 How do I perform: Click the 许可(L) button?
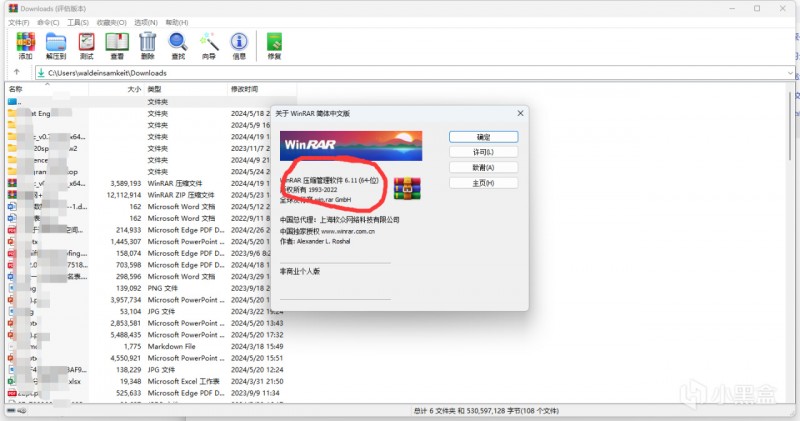(483, 152)
